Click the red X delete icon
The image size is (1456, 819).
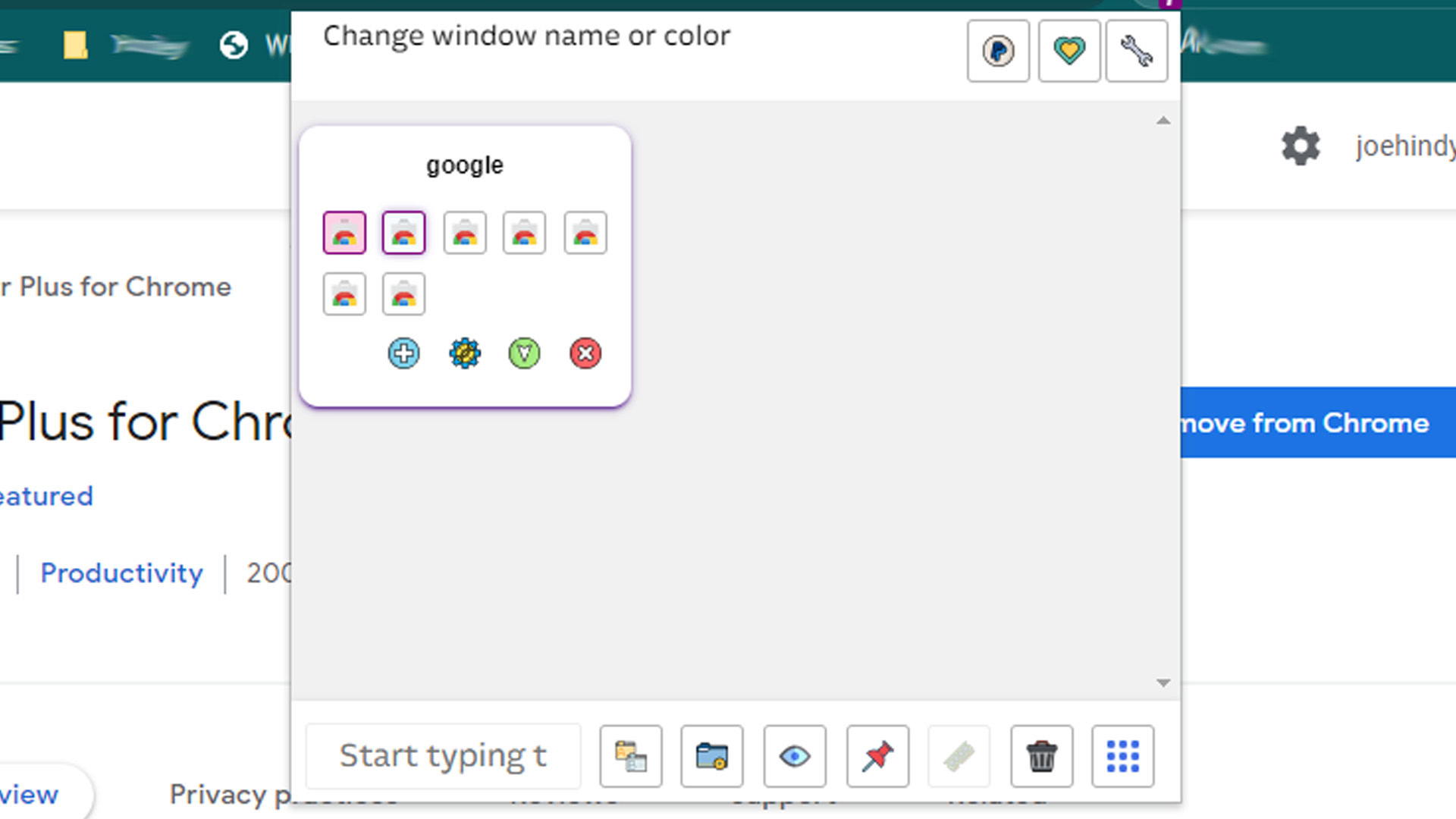(x=585, y=353)
